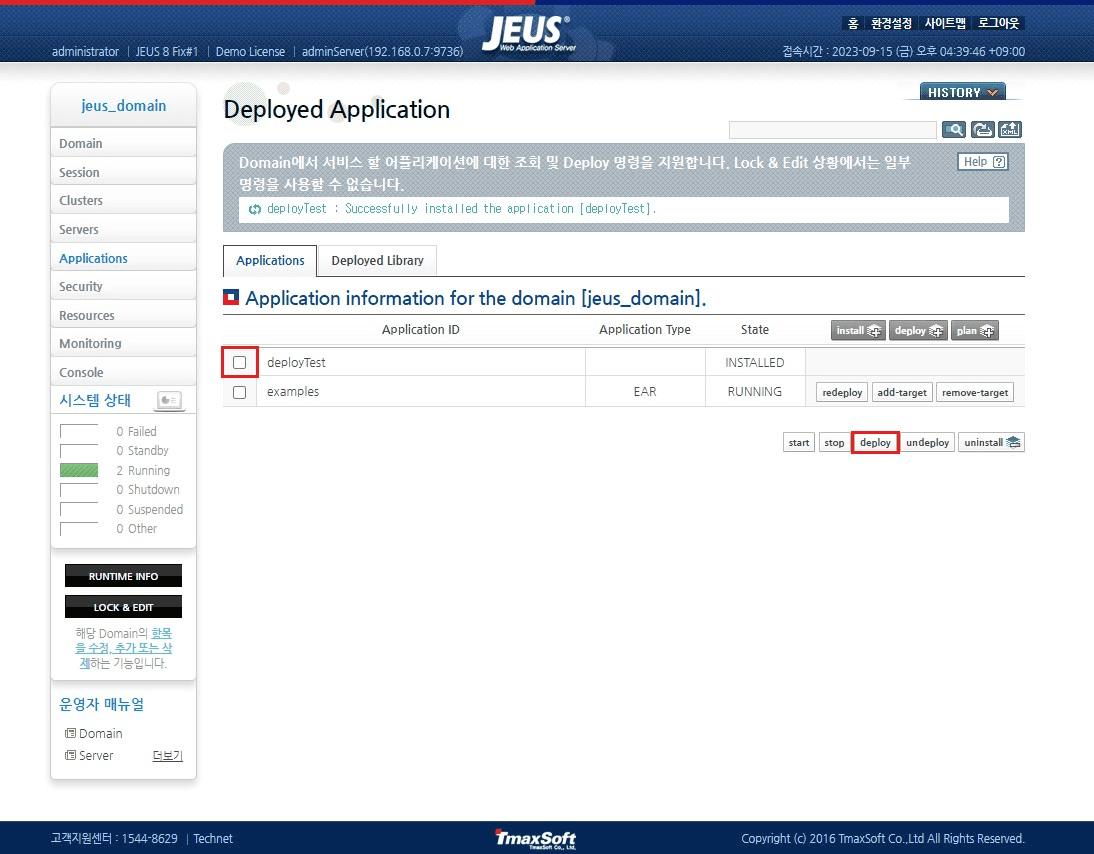Open Server manual entry icon

coord(70,756)
